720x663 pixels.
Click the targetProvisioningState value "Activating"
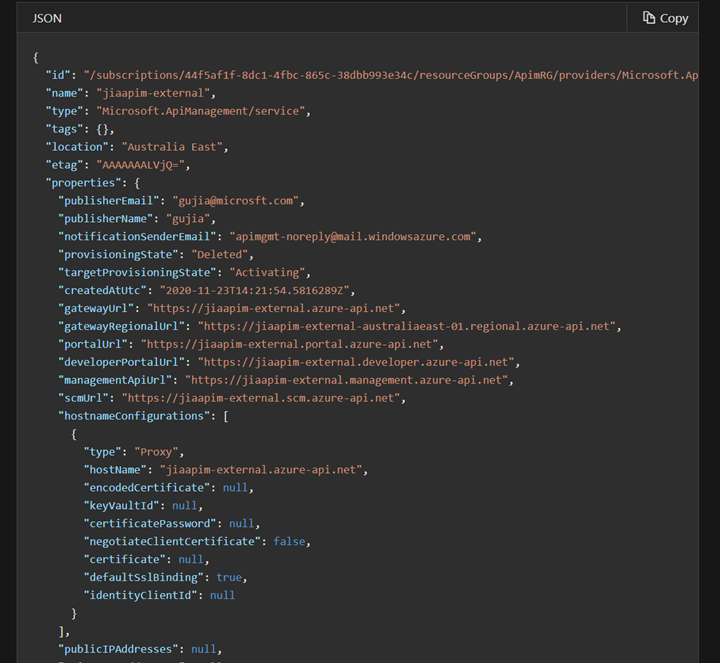coord(271,272)
